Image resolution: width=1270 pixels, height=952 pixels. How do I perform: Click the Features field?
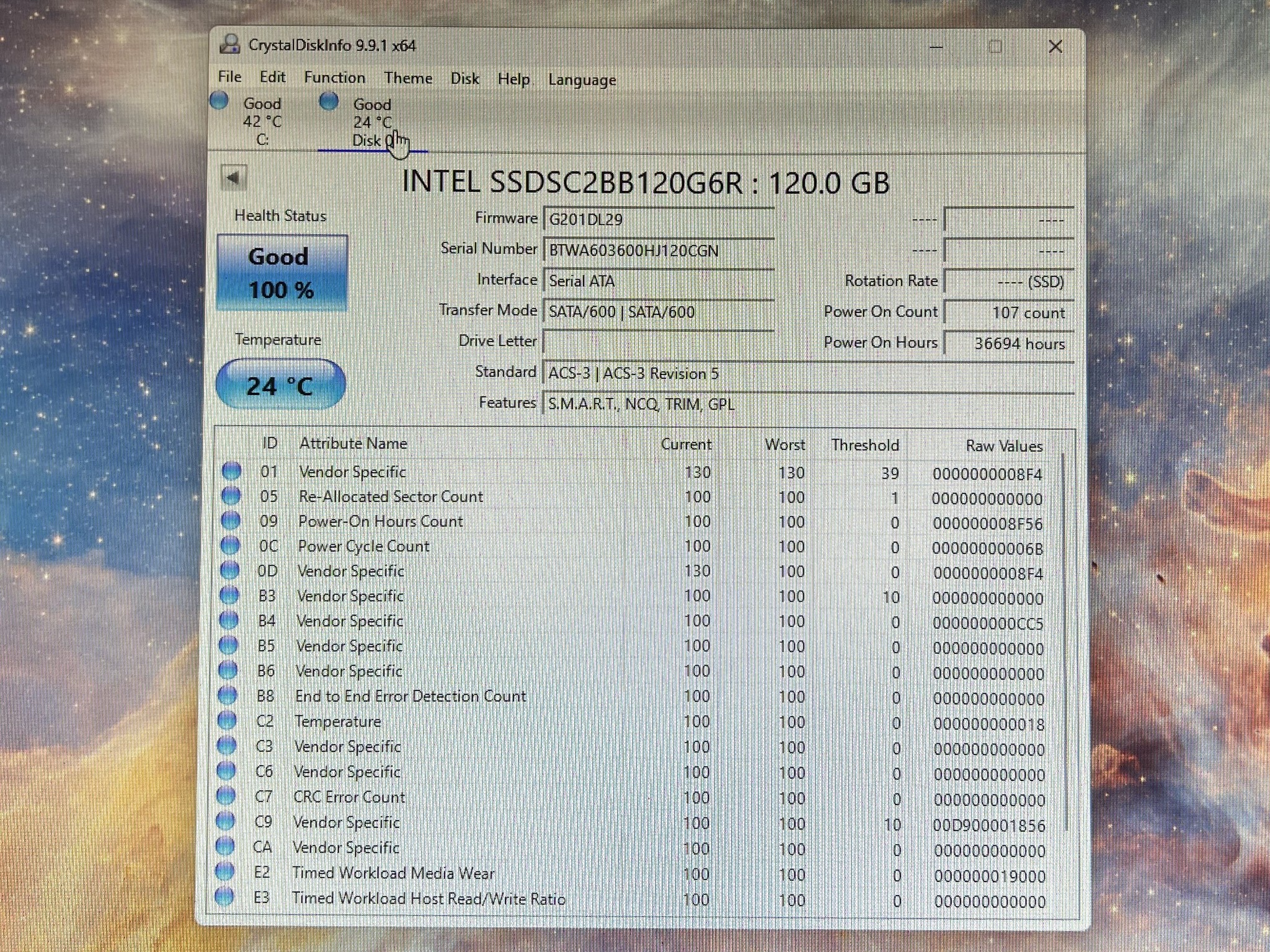pyautogui.click(x=808, y=404)
